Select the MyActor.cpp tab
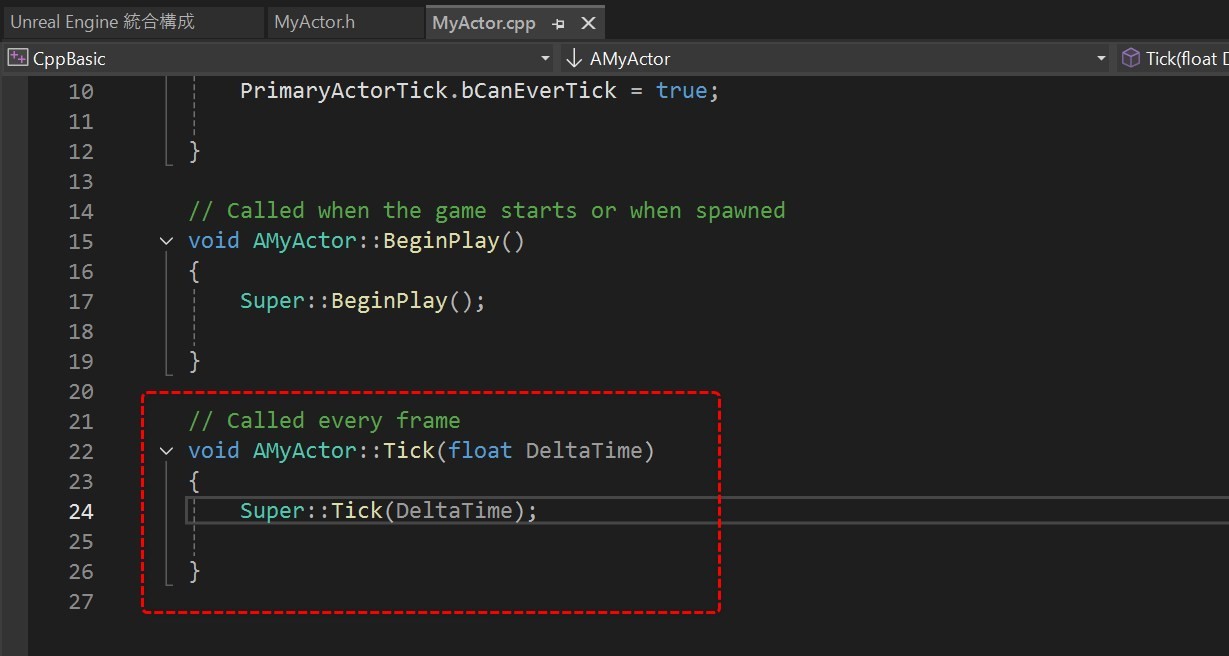Screen dimensions: 1229x656 [484, 21]
